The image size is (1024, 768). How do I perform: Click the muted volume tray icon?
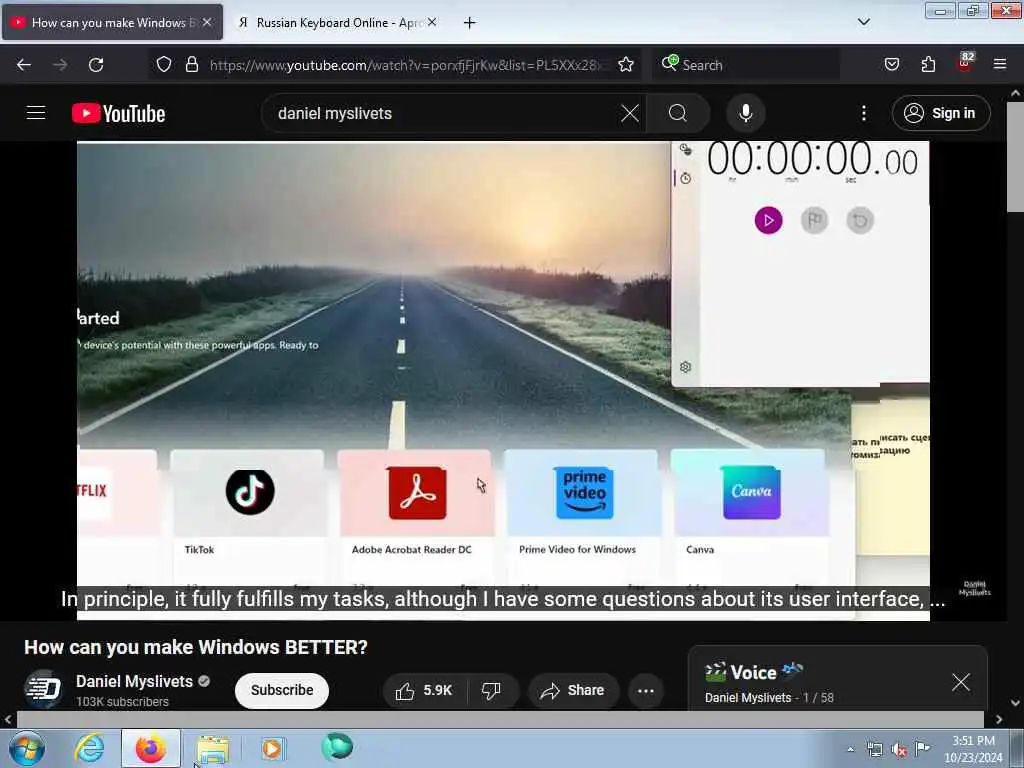(899, 750)
